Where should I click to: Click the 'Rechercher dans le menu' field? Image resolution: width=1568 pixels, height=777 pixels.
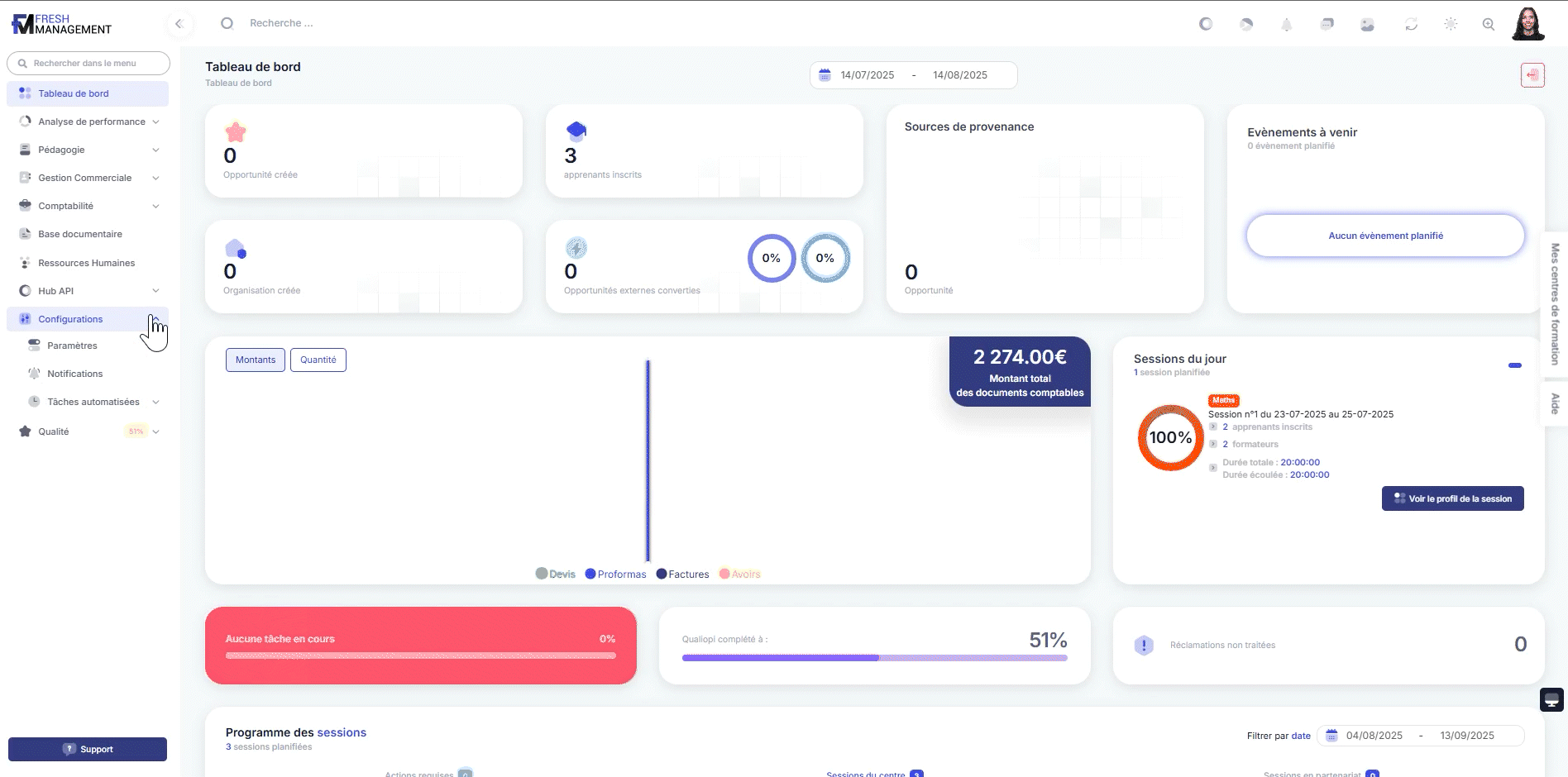coord(88,64)
